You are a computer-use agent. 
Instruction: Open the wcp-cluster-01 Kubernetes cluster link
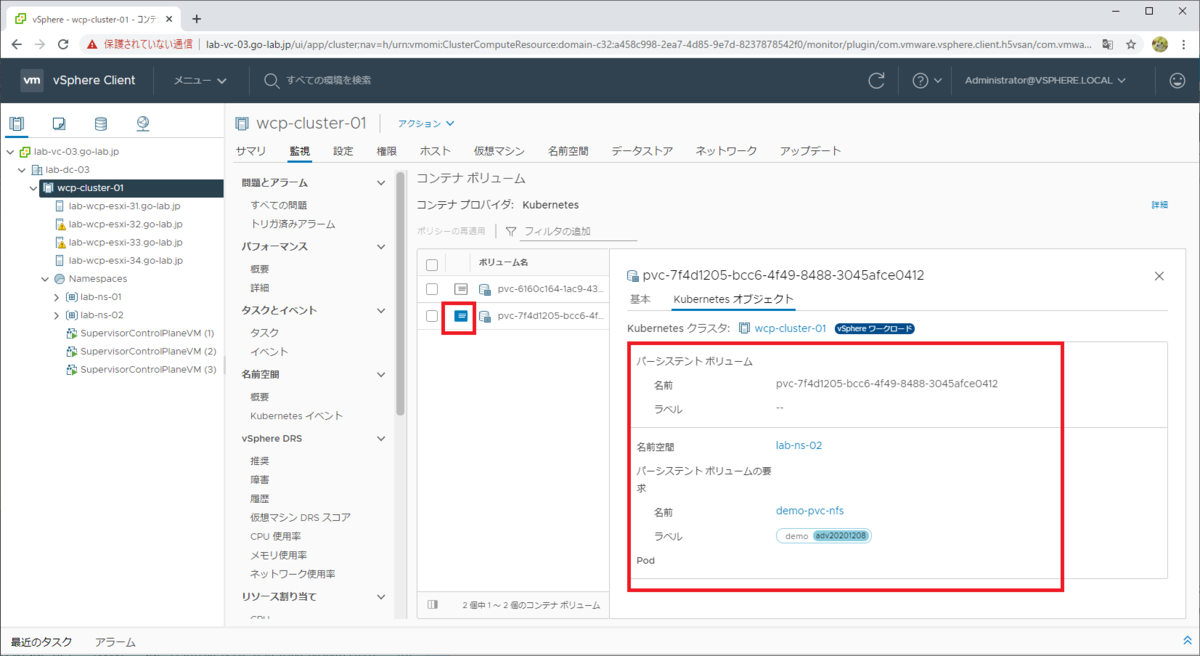(790, 328)
